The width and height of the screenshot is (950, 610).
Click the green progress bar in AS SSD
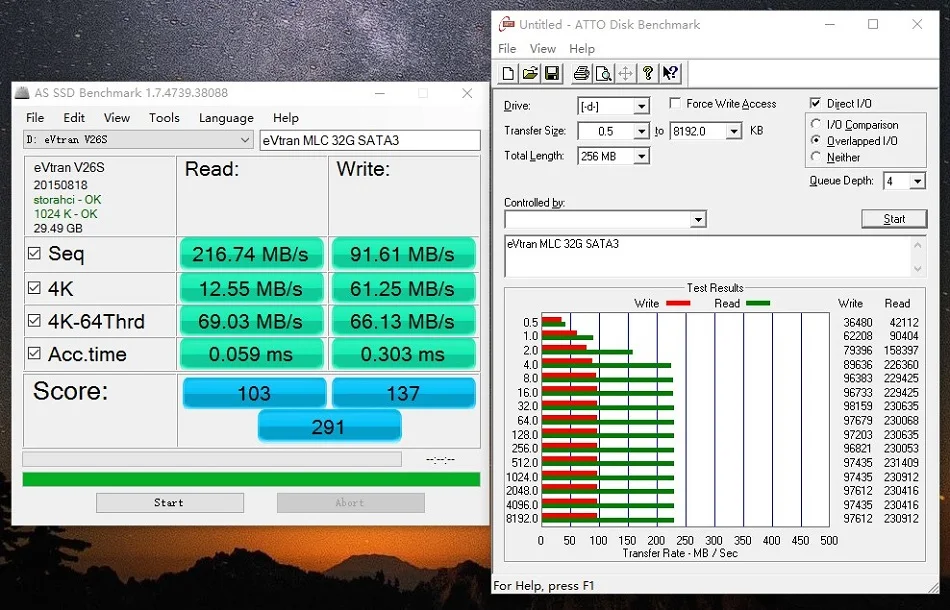251,479
